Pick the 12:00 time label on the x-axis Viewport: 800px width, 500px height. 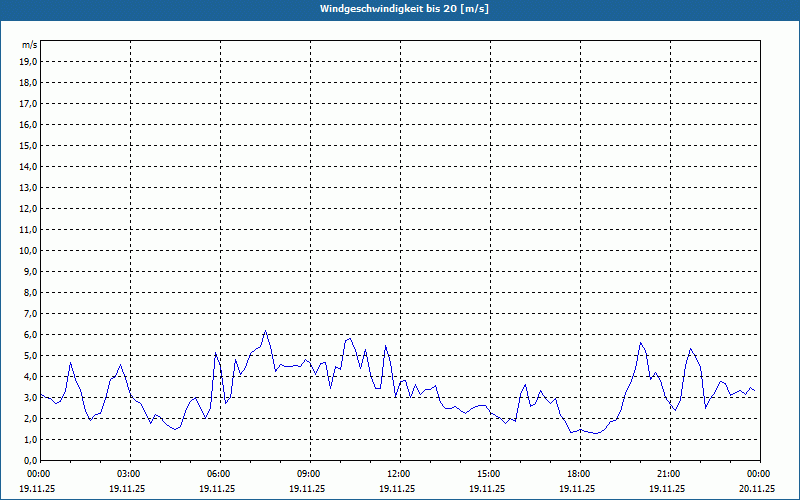click(399, 473)
